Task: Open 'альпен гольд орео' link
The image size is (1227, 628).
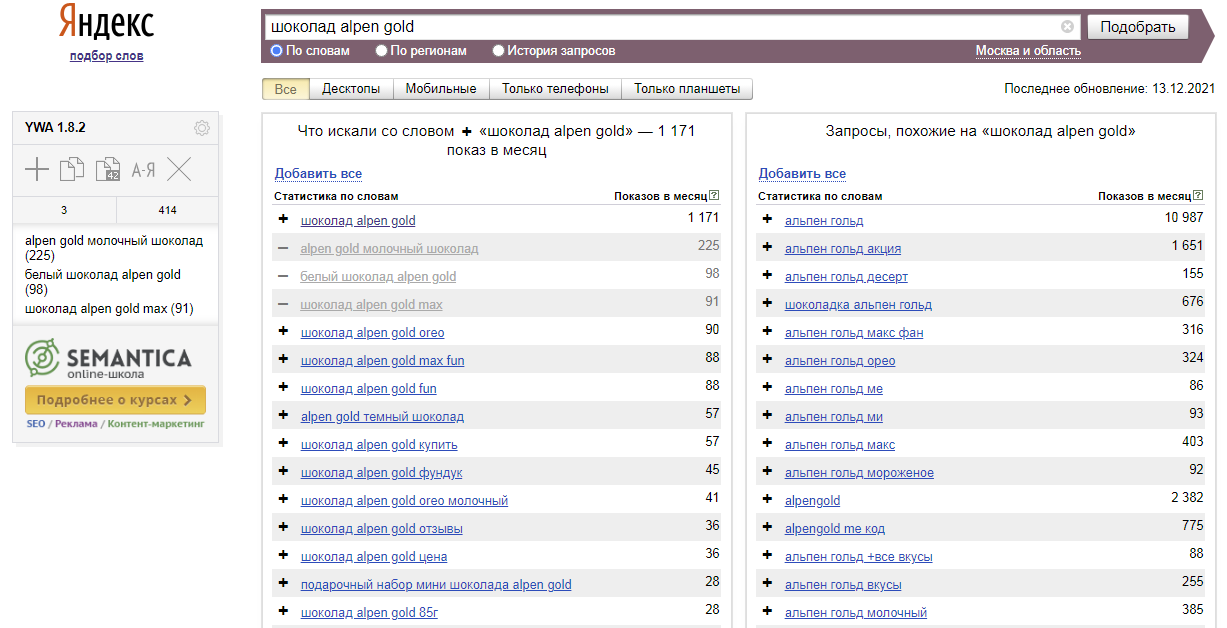Action: [x=840, y=361]
